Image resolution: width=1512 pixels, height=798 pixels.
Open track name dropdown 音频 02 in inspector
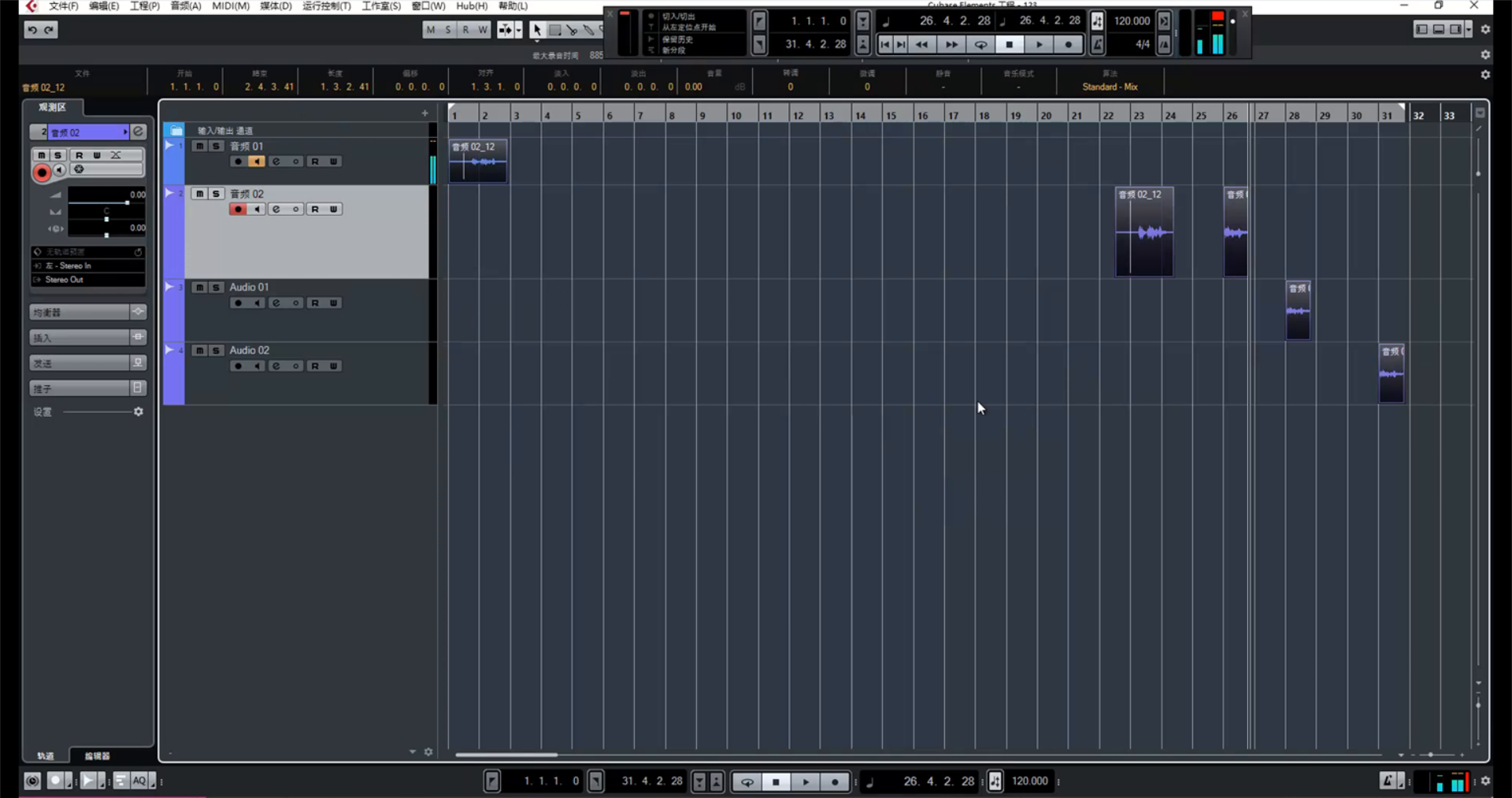point(88,132)
